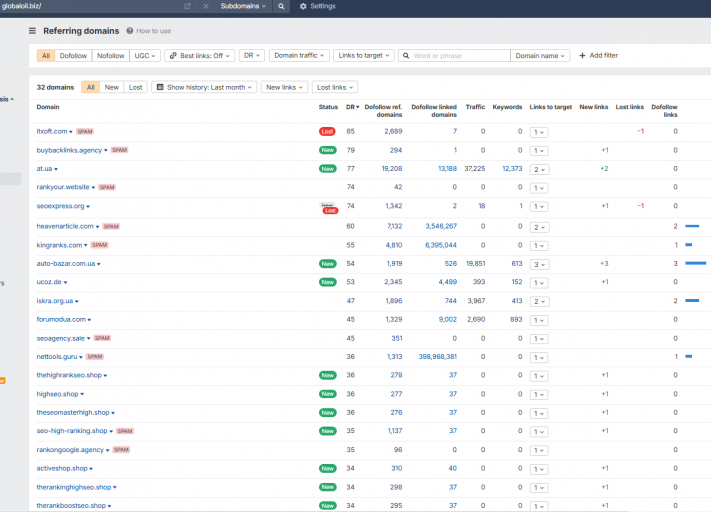Expand the Domain traffic filter dropdown
The height and width of the screenshot is (512, 711).
point(299,55)
